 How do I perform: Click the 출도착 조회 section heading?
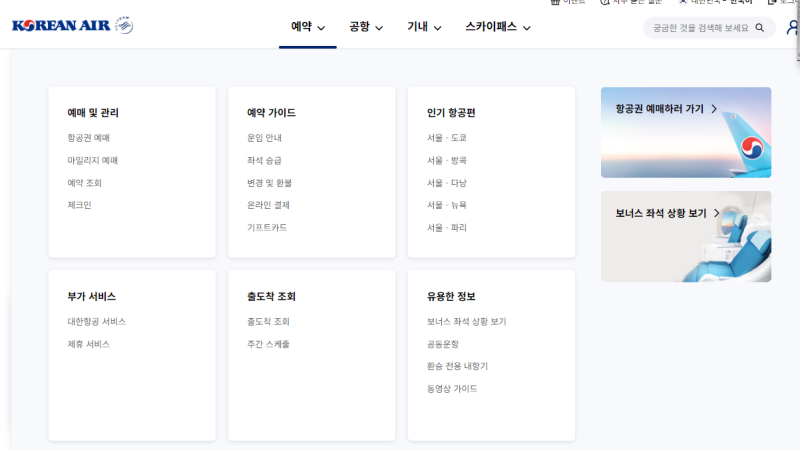271,296
